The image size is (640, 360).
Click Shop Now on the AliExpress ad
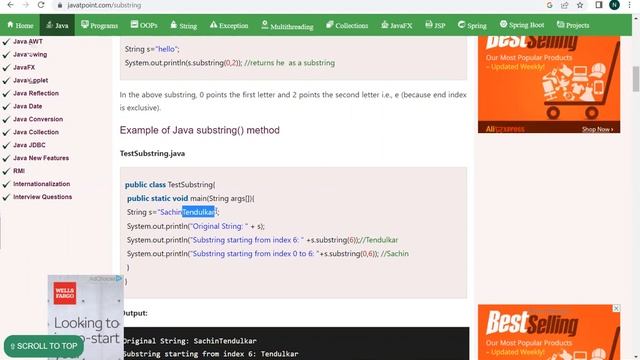click(x=598, y=129)
